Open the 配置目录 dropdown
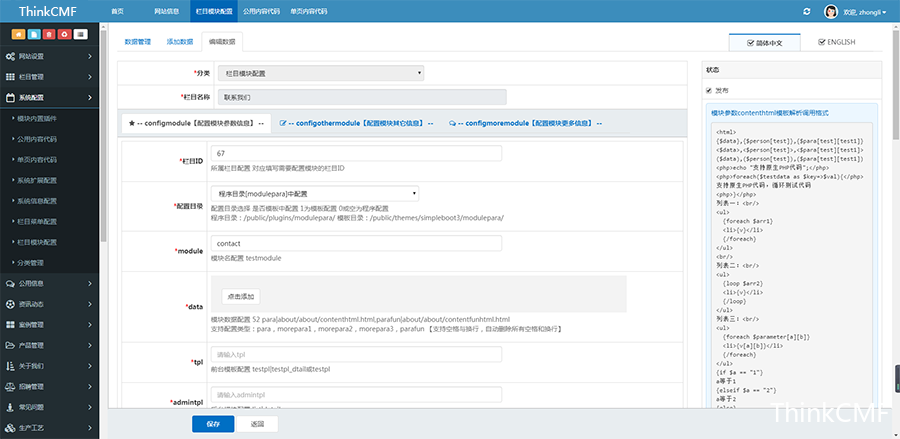Screen dimensions: 900x439 pos(315,194)
